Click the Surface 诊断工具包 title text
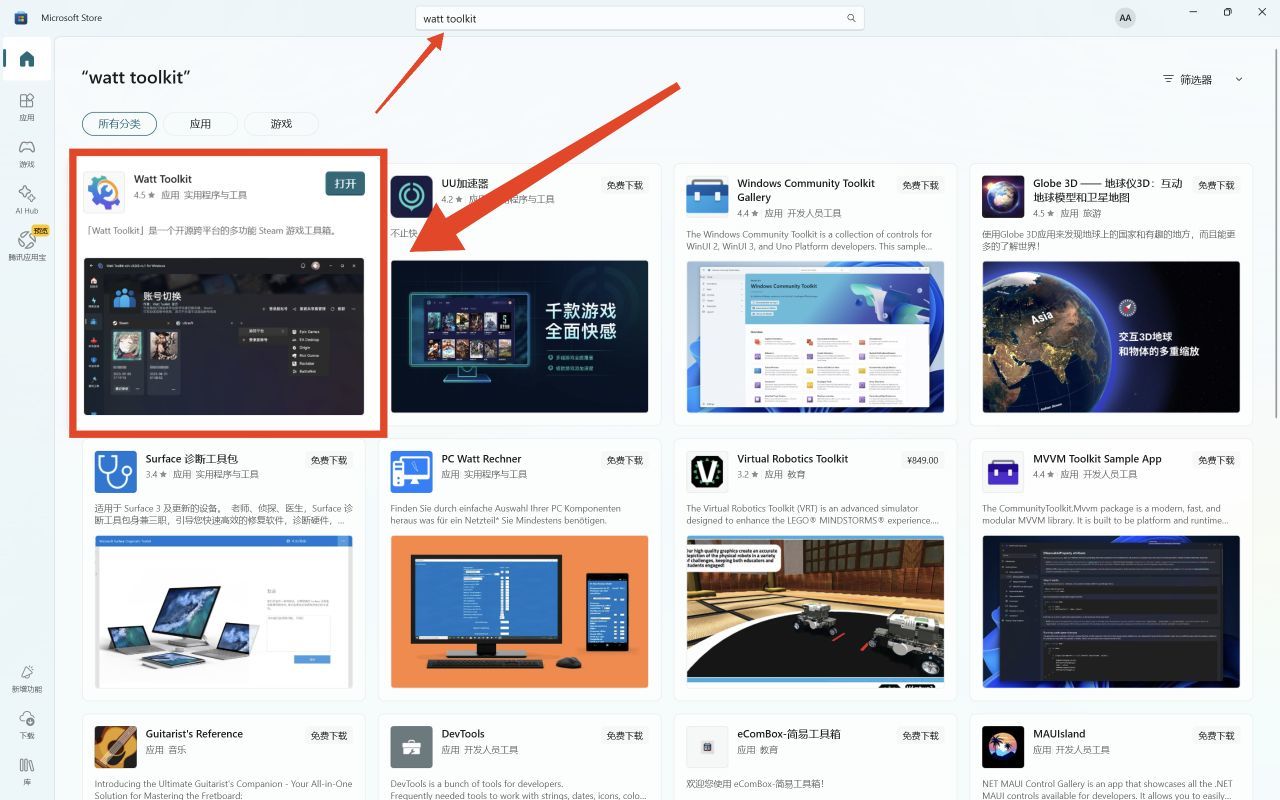This screenshot has height=800, width=1280. tap(192, 459)
